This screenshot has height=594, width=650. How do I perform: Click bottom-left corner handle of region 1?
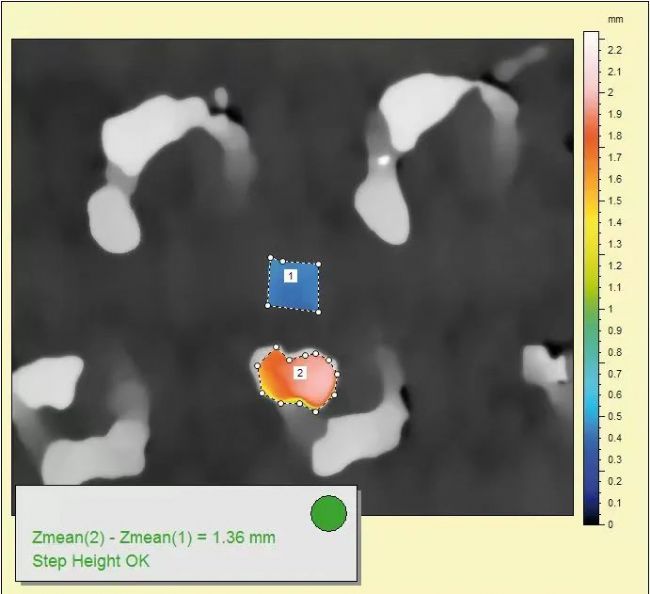click(268, 305)
